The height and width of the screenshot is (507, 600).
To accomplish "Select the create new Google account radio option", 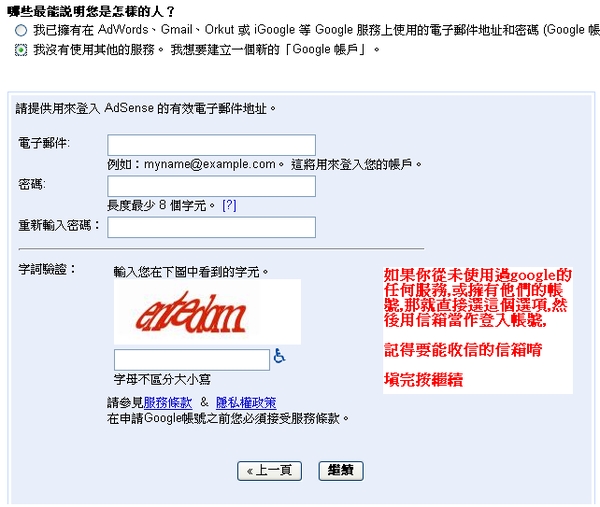I will coord(21,50).
